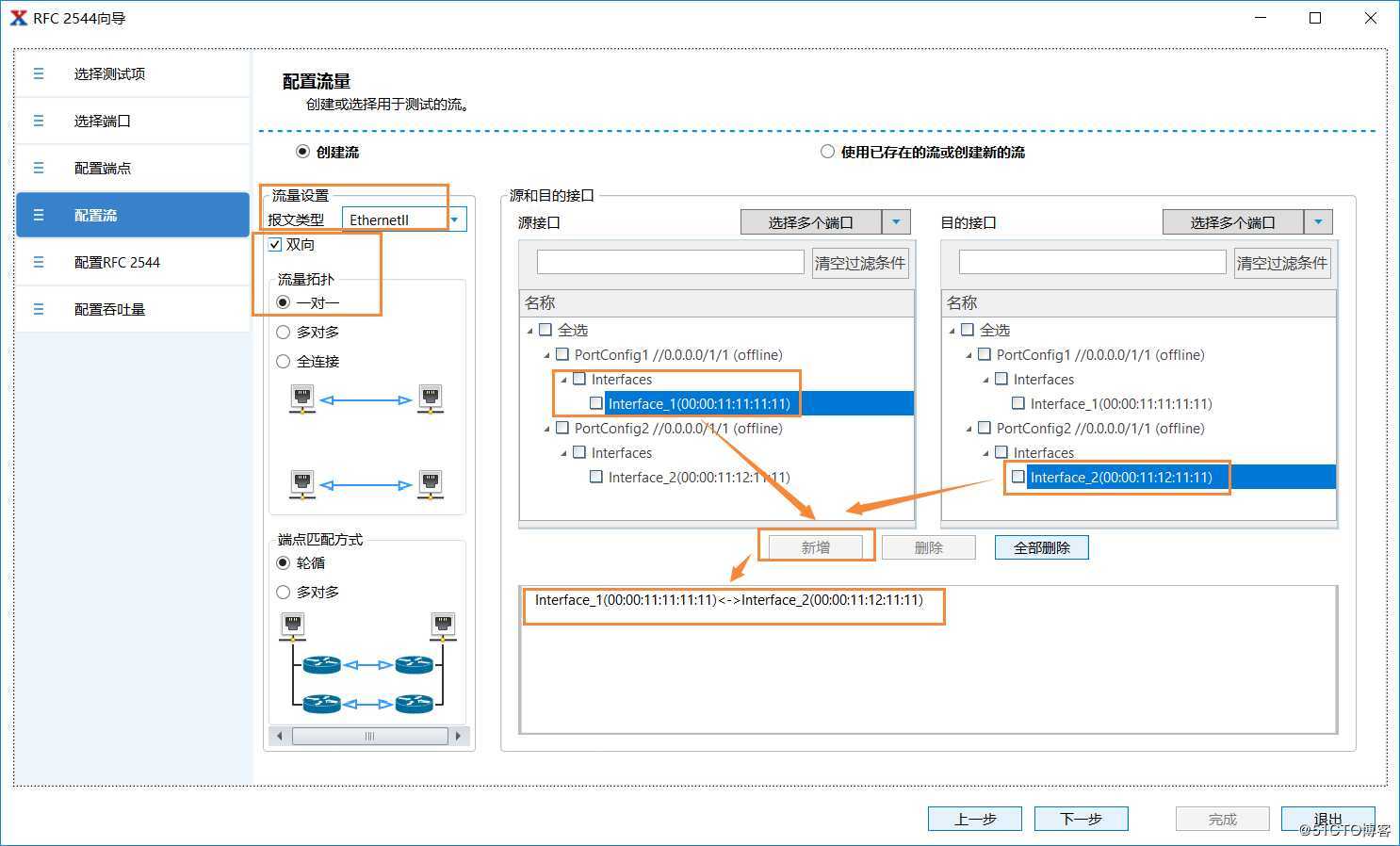Toggle the 双向 checkbox
Image resolution: width=1400 pixels, height=846 pixels.
point(275,245)
